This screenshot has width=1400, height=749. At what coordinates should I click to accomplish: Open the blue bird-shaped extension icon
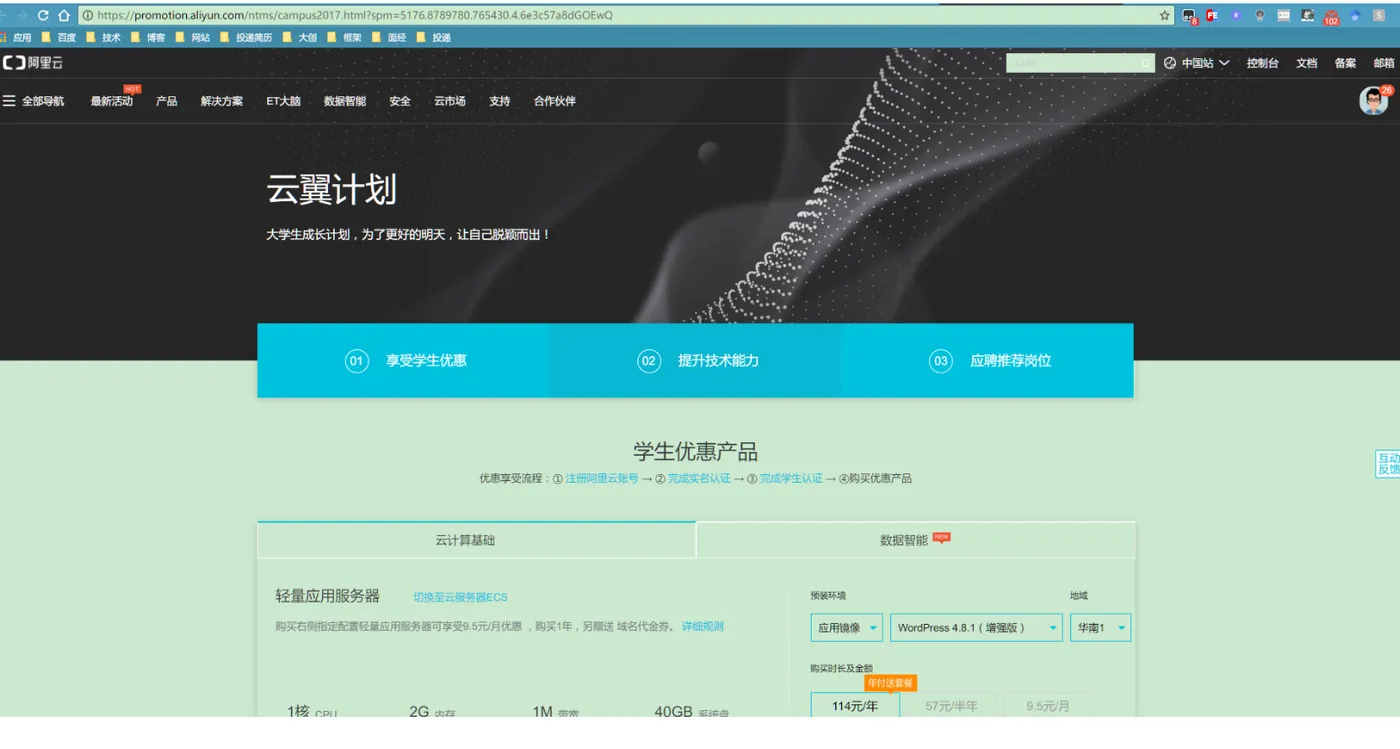[1356, 16]
